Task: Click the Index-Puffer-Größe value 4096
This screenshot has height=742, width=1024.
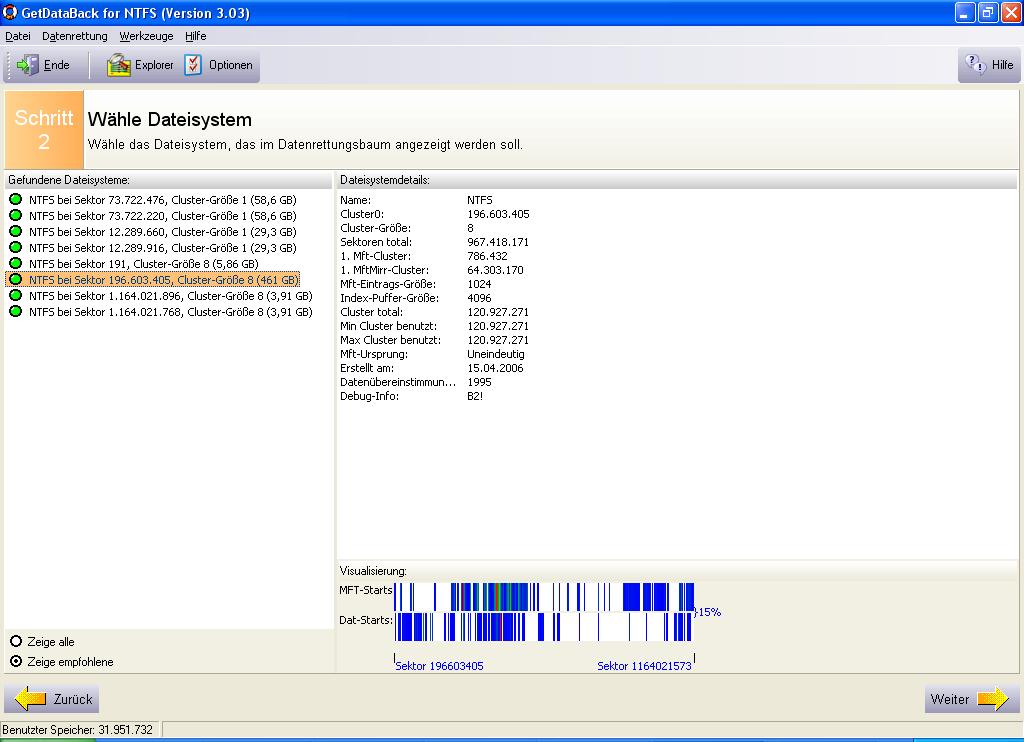Action: point(479,298)
